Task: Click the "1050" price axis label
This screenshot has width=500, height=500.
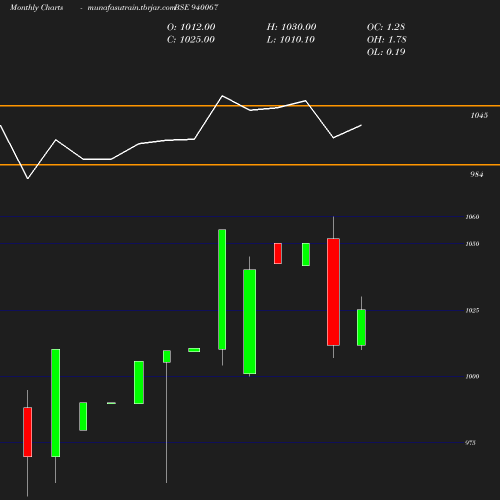Action: pos(472,244)
